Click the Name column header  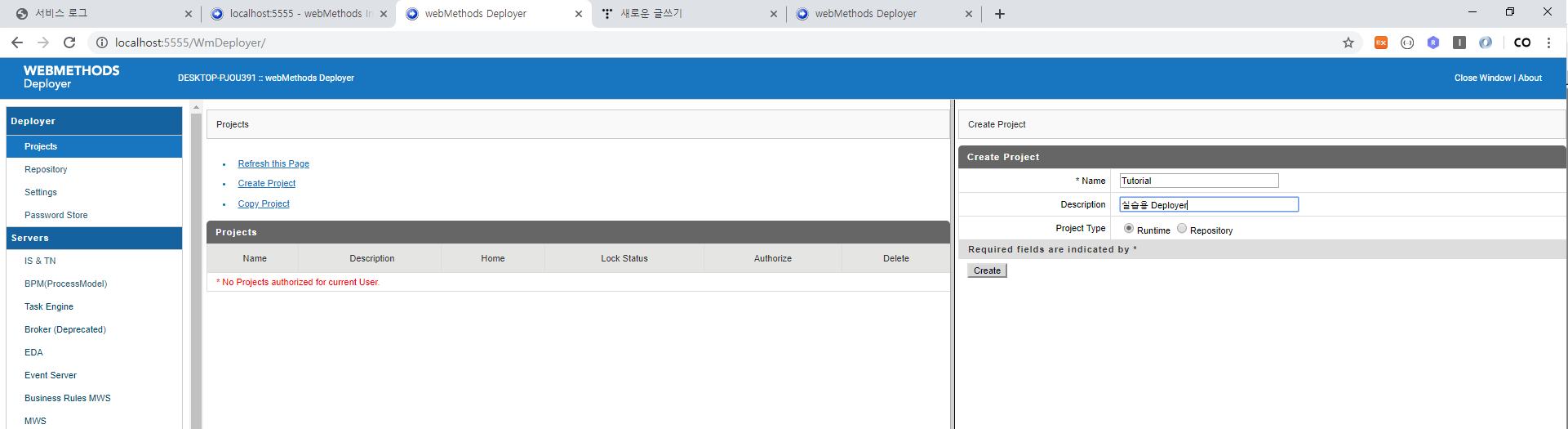click(x=255, y=258)
